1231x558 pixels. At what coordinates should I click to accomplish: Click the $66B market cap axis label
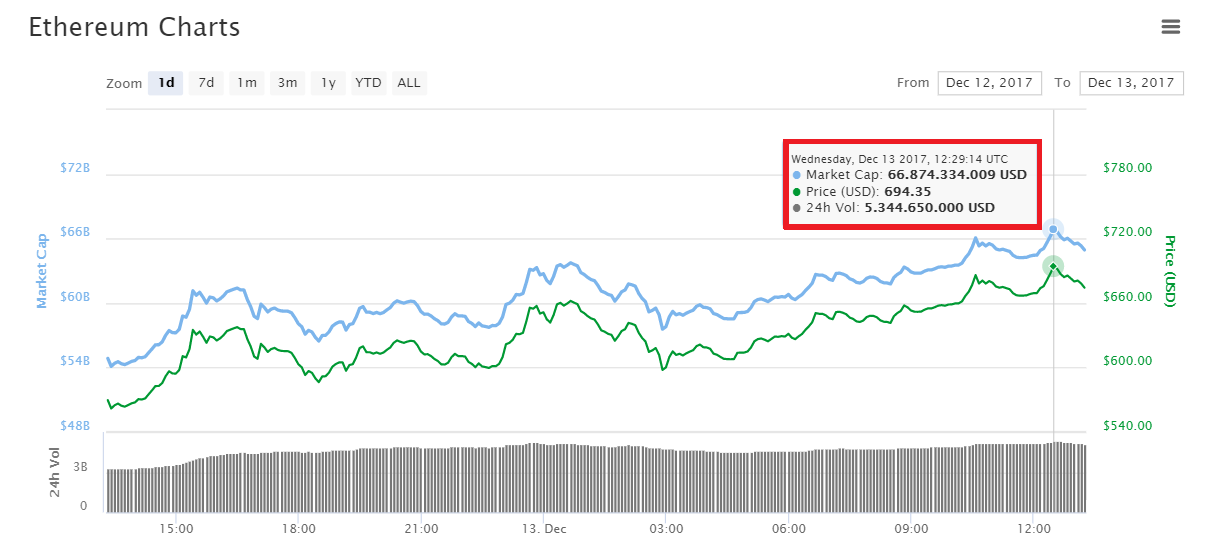coord(74,232)
